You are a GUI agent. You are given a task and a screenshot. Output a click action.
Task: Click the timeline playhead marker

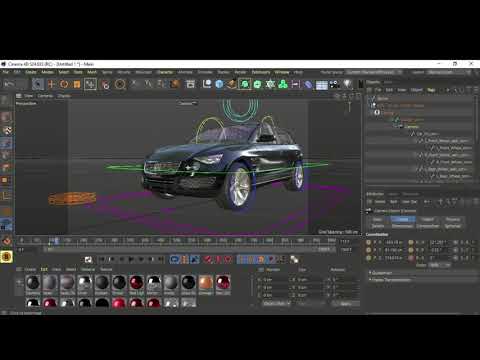coord(56,240)
